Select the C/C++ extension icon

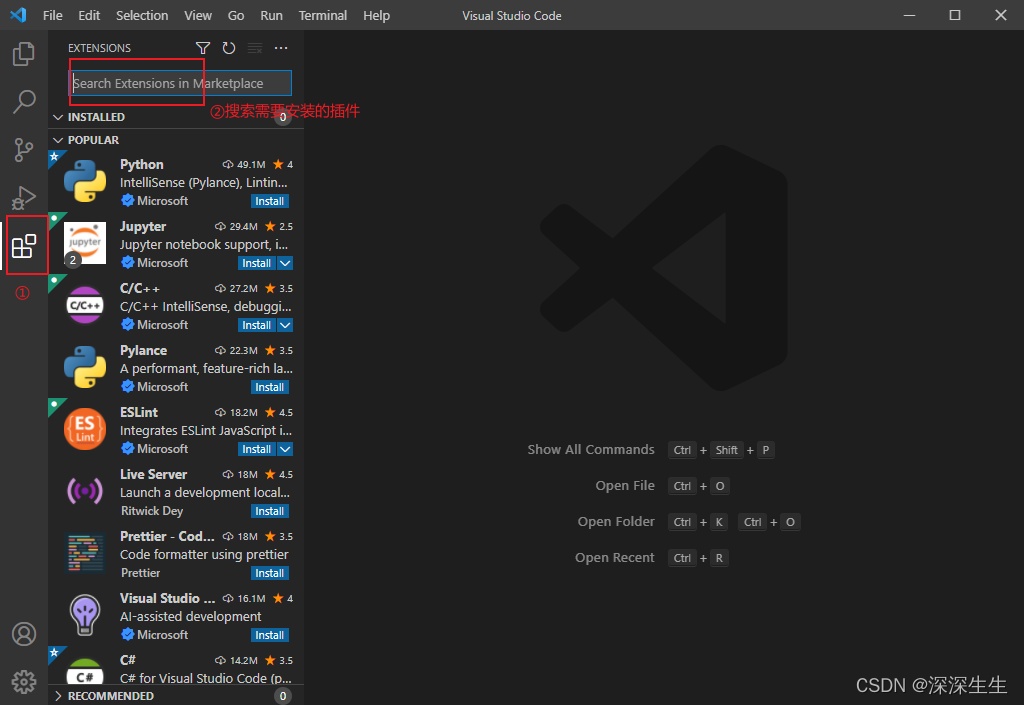(x=85, y=306)
